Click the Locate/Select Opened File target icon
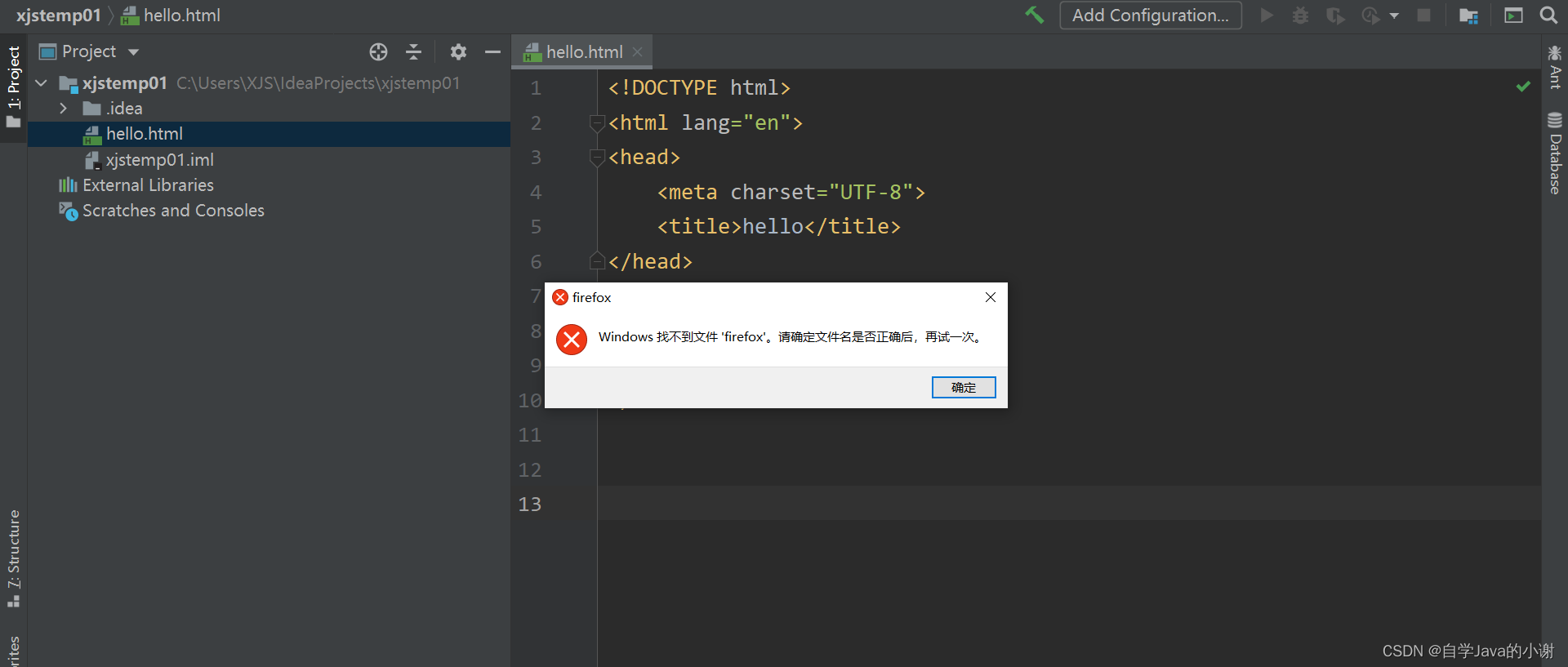The height and width of the screenshot is (667, 1568). (378, 52)
